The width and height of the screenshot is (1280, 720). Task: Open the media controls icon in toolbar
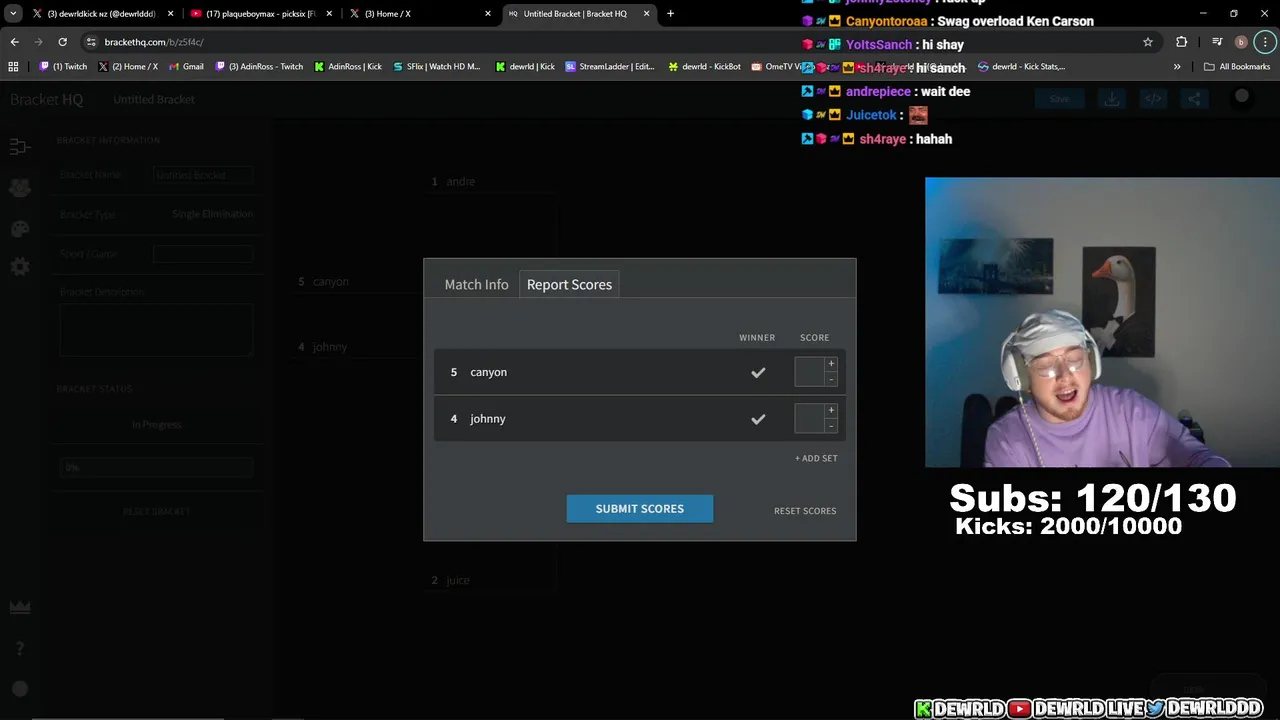tap(1217, 42)
